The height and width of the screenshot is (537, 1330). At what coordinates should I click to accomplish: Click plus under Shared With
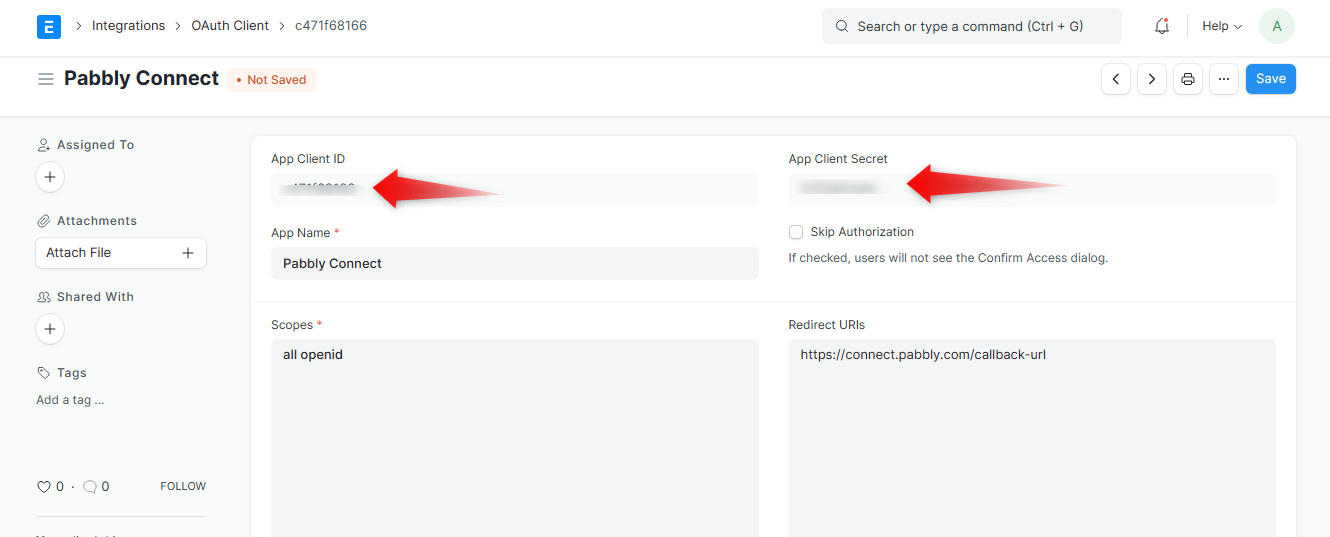(50, 329)
